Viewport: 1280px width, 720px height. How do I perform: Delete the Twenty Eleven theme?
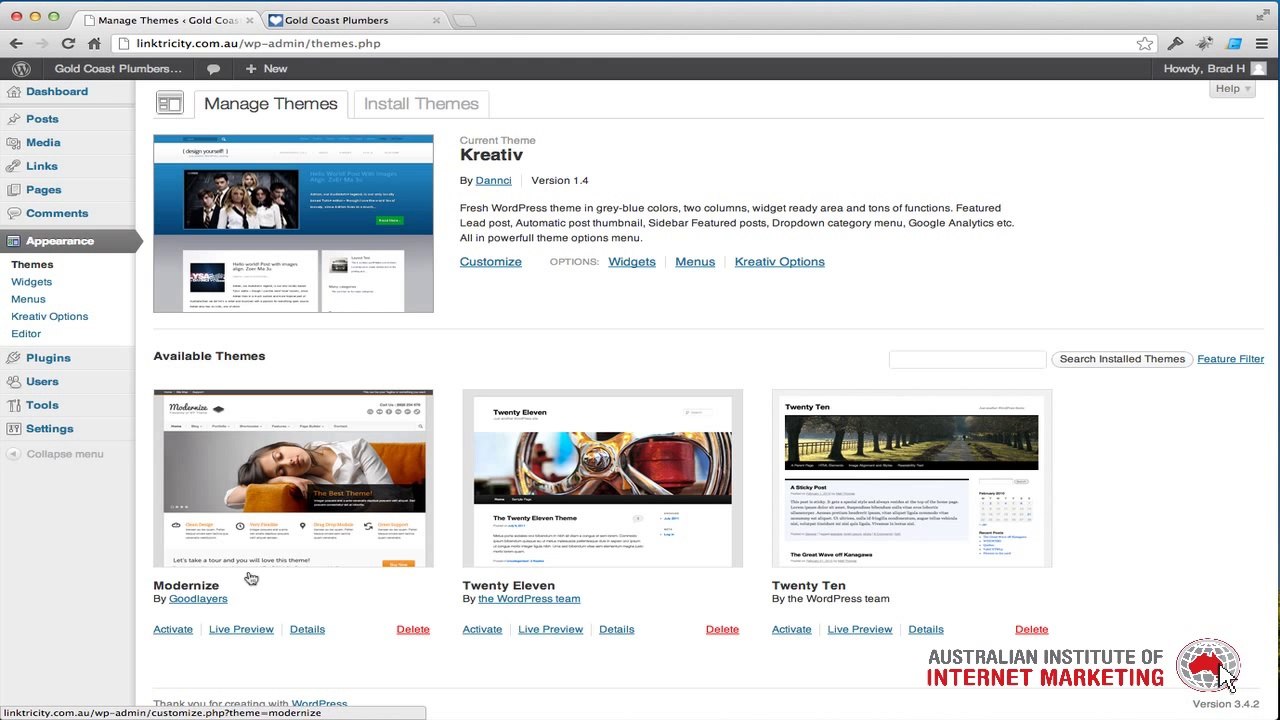pos(722,630)
